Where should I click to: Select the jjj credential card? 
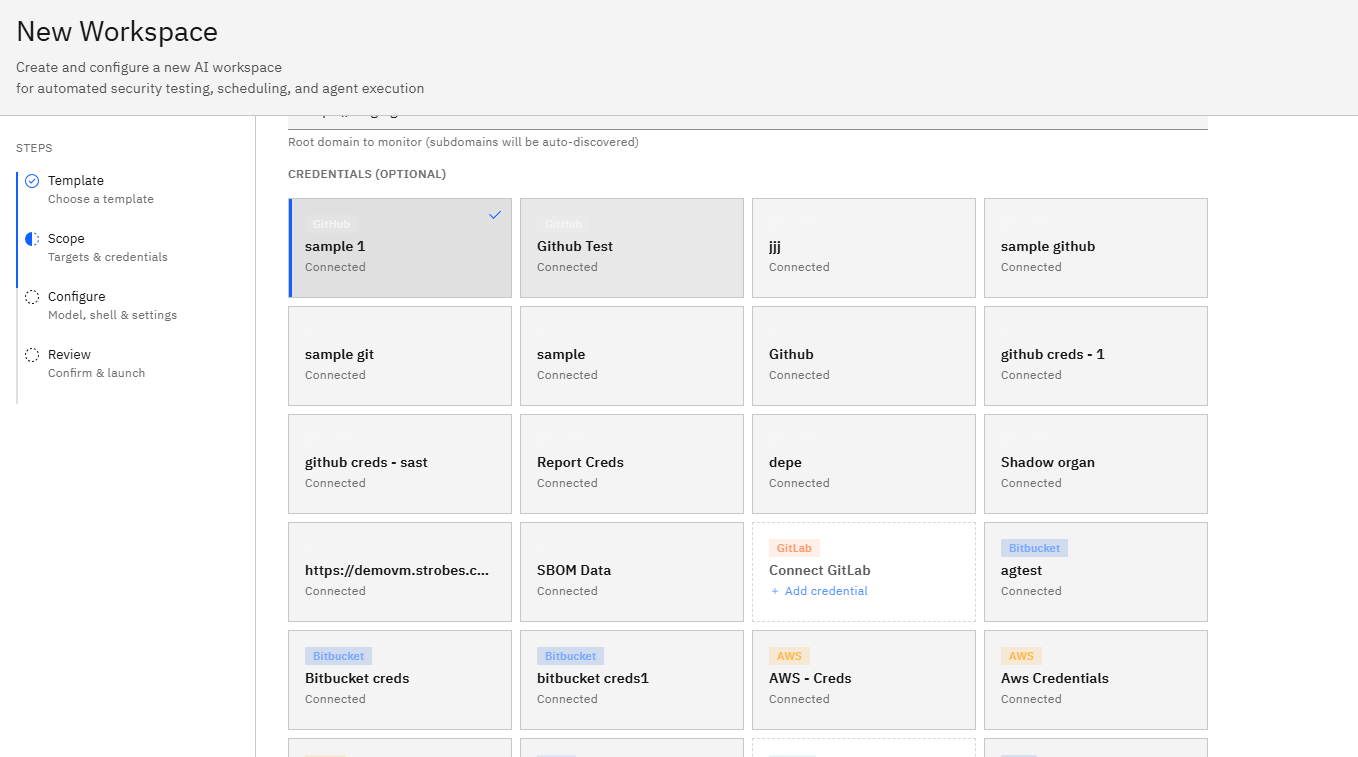coord(864,248)
